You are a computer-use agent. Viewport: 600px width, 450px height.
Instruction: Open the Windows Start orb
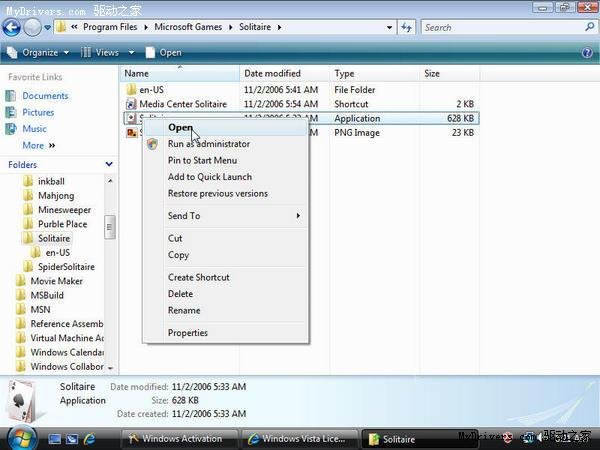(22, 437)
